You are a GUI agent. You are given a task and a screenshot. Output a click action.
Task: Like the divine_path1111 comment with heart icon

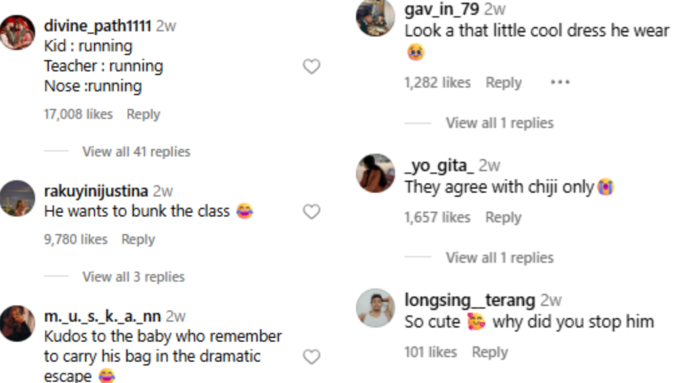[311, 66]
